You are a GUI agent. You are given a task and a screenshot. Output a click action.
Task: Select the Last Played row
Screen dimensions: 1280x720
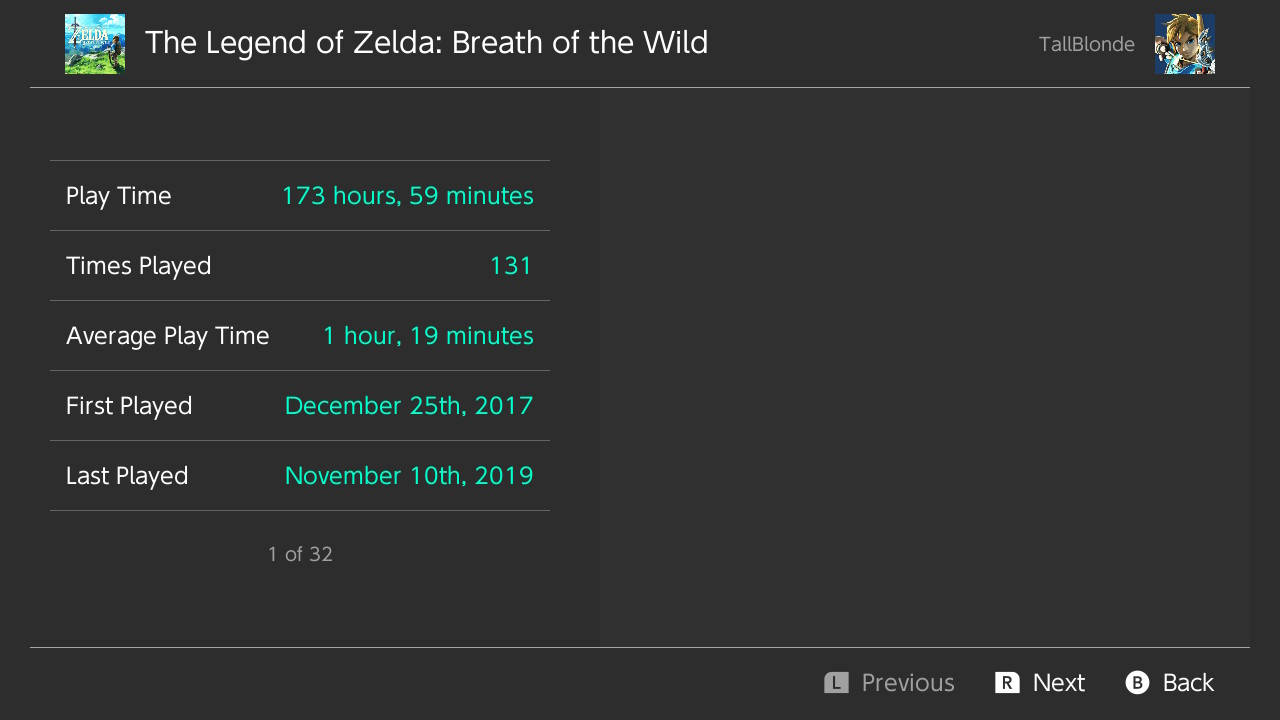[300, 476]
